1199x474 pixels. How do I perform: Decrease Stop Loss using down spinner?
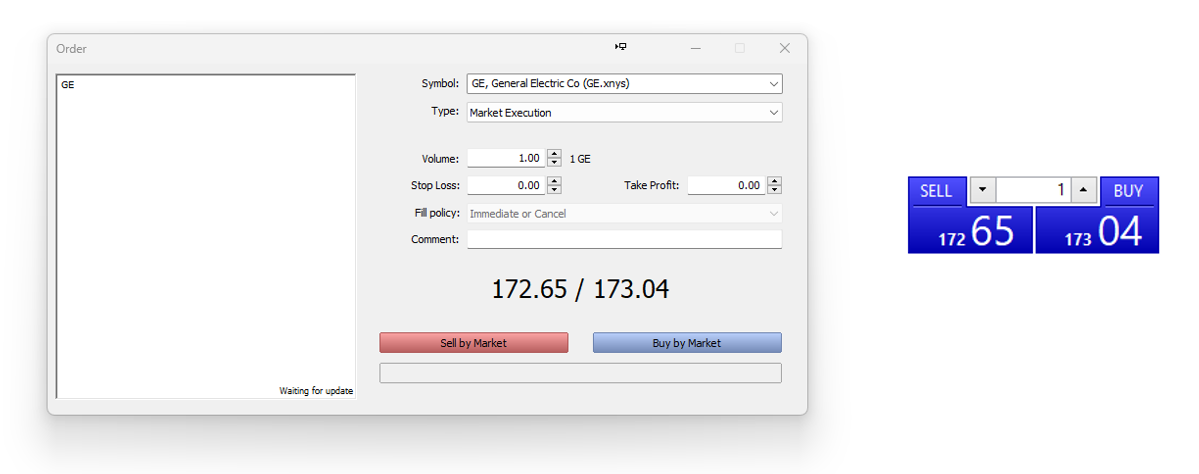(x=555, y=189)
